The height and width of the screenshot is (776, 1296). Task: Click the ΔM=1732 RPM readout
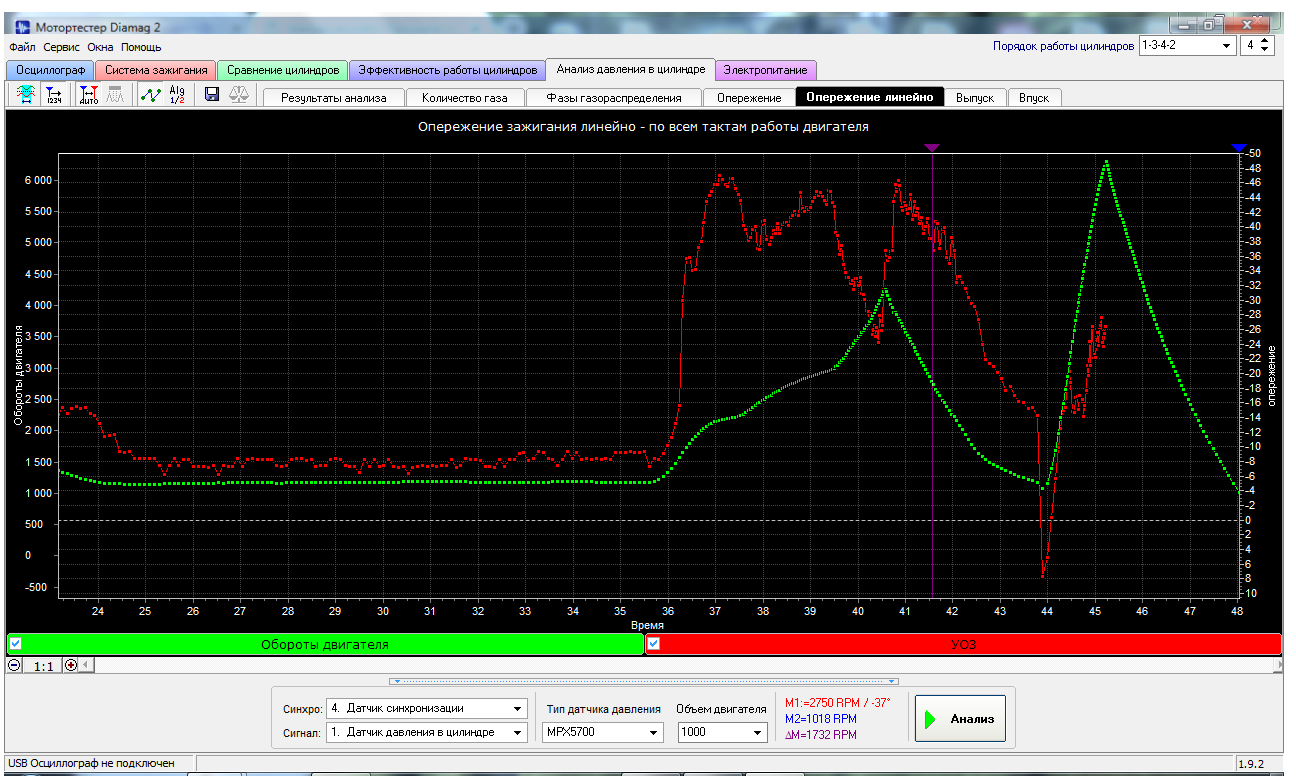(x=821, y=735)
